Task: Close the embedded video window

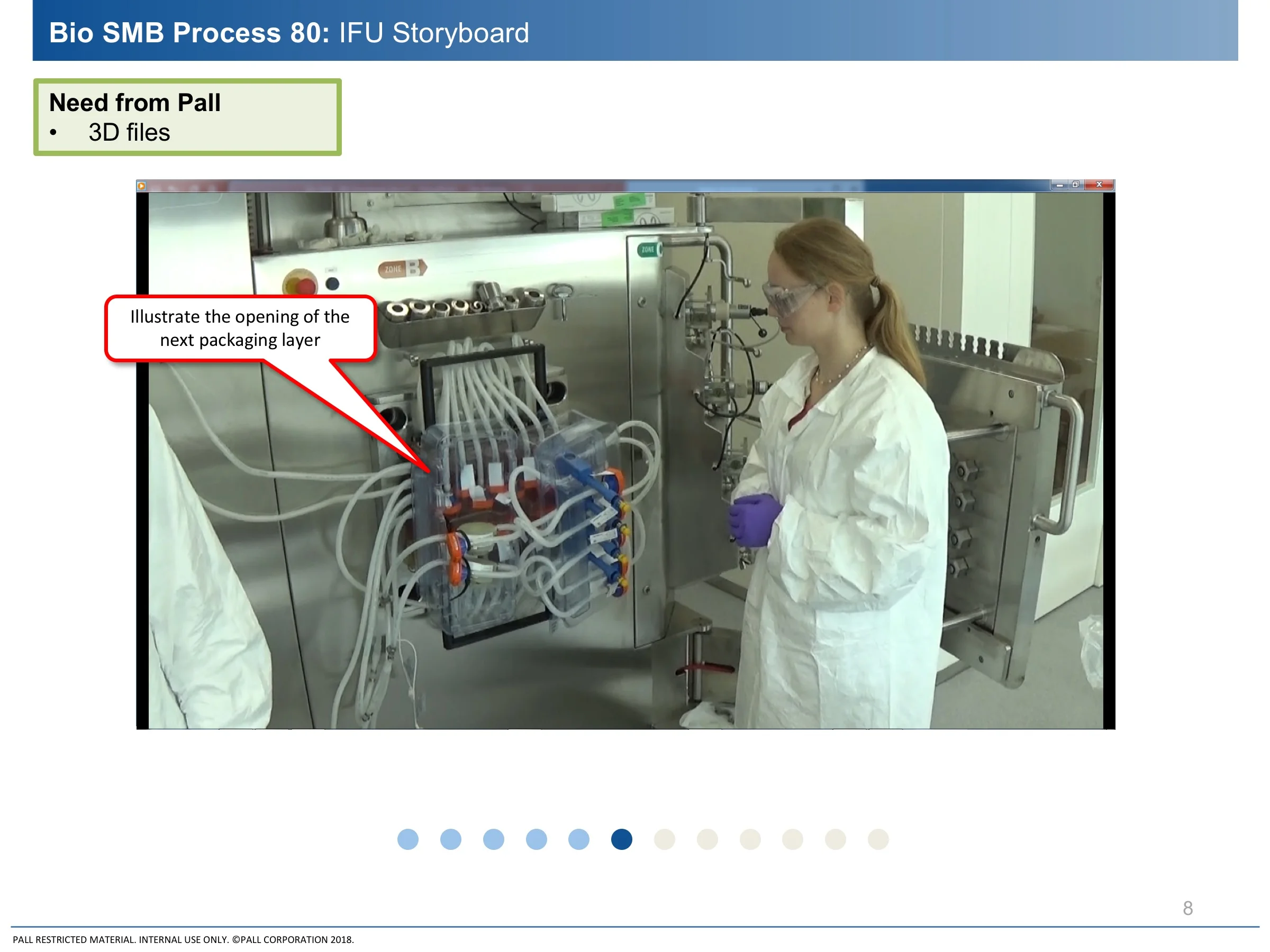Action: click(x=1099, y=185)
